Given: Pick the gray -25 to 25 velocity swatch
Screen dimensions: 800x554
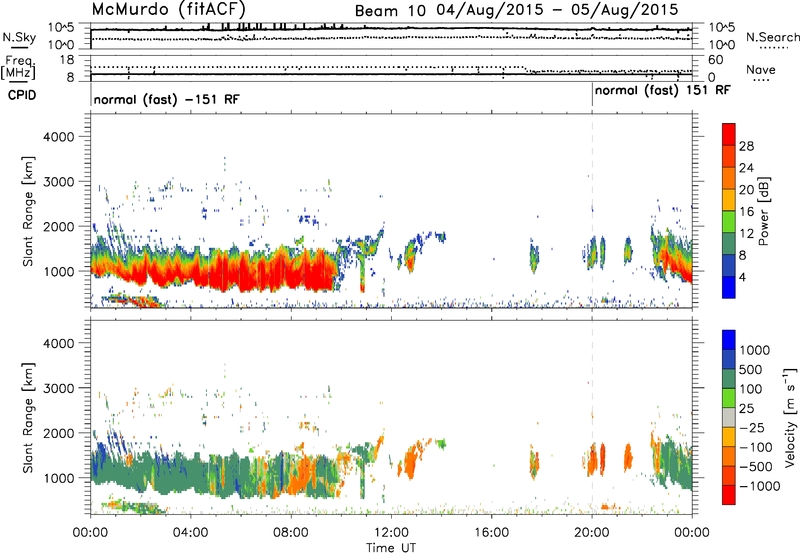Looking at the screenshot, I should point(729,418).
